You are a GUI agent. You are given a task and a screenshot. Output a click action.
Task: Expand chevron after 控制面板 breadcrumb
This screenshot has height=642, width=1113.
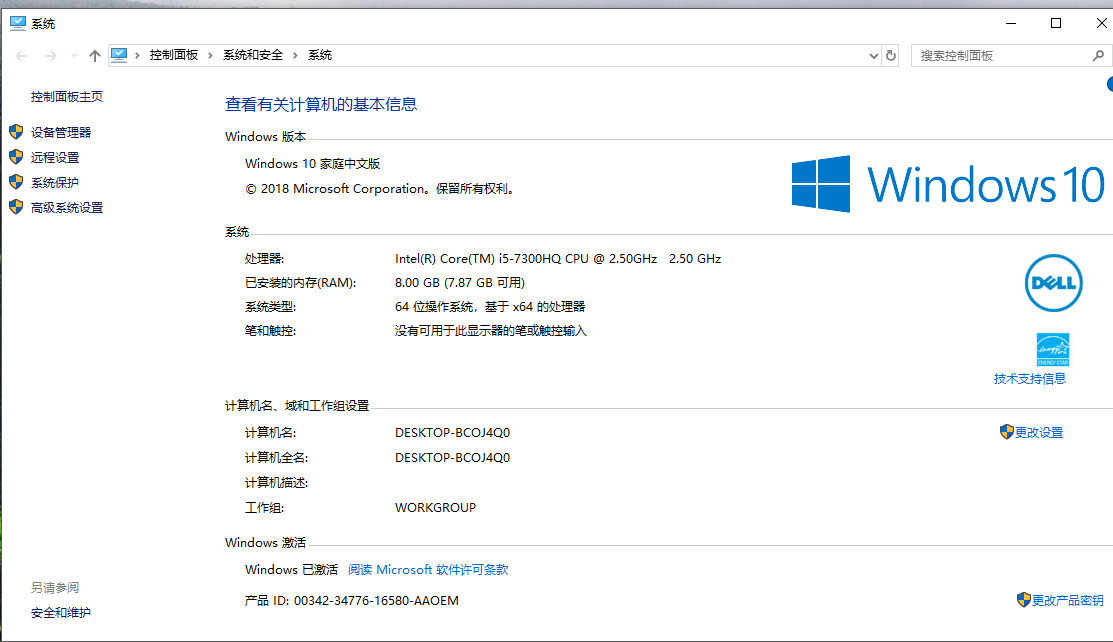(210, 55)
